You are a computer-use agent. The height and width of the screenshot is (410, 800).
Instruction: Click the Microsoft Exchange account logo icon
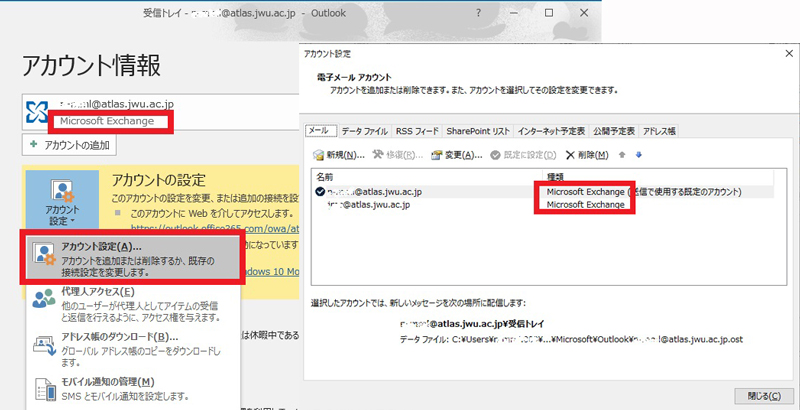38,111
